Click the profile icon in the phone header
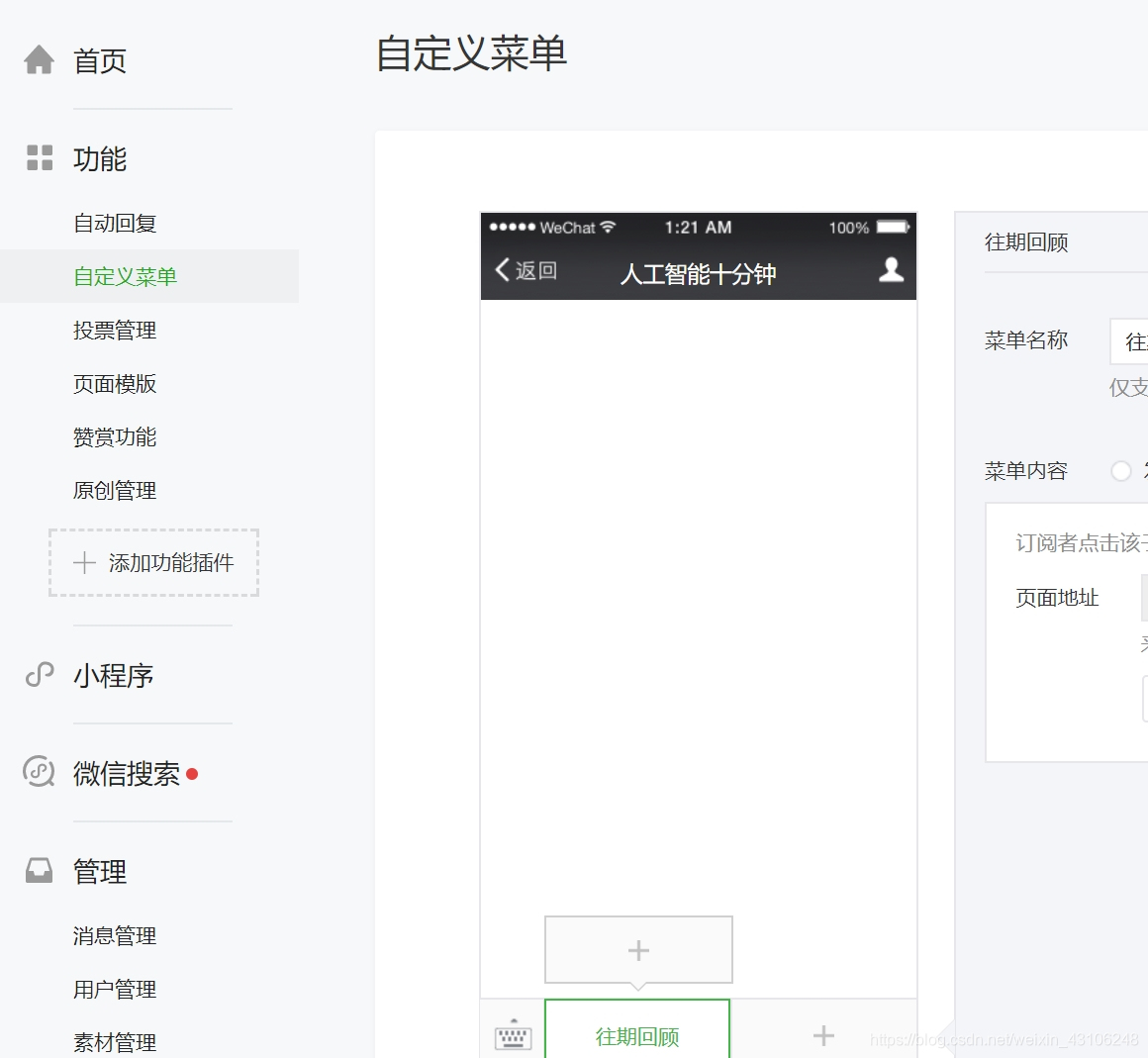1148x1058 pixels. [x=891, y=269]
